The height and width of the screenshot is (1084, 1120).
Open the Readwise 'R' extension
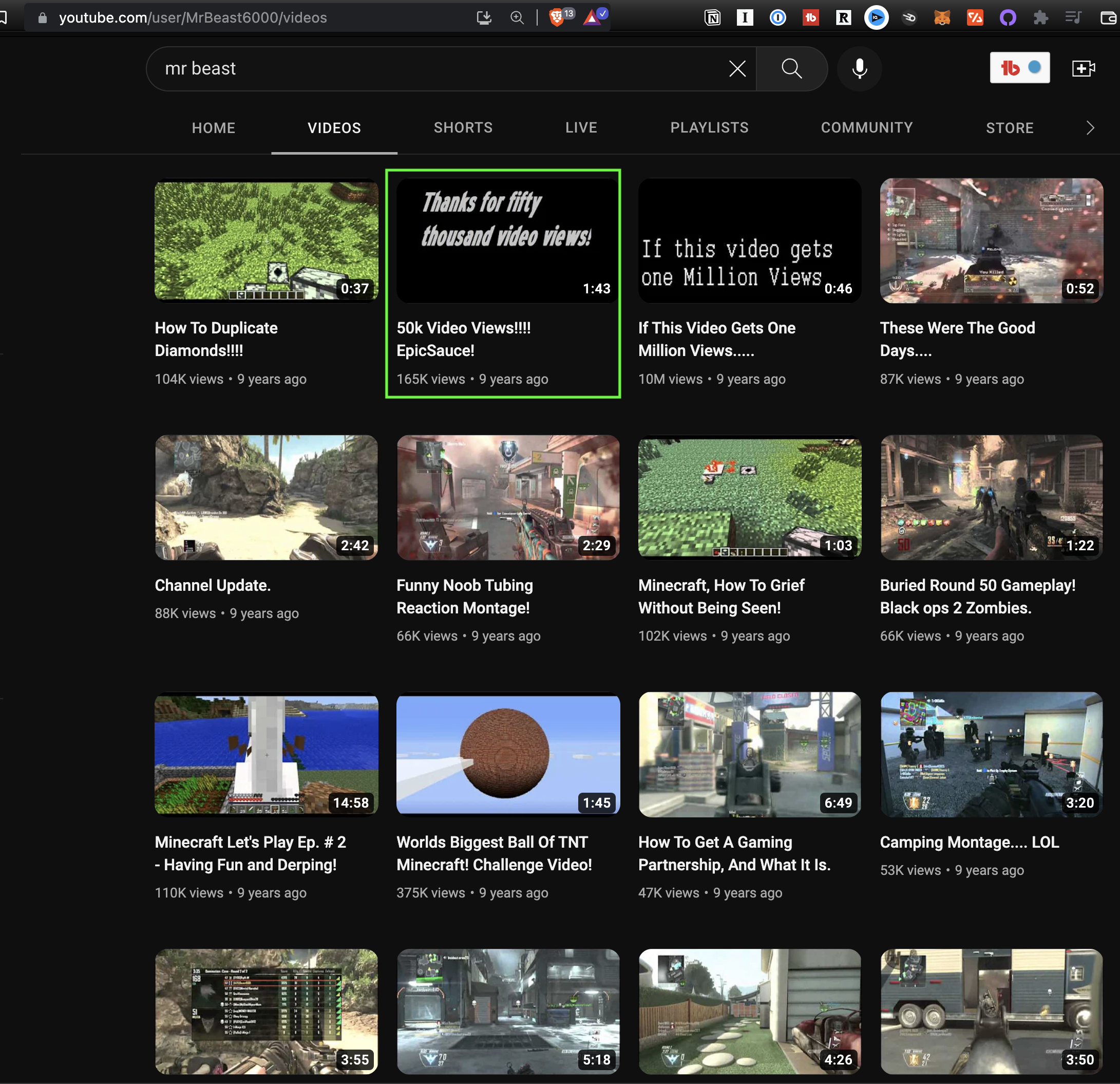click(843, 17)
